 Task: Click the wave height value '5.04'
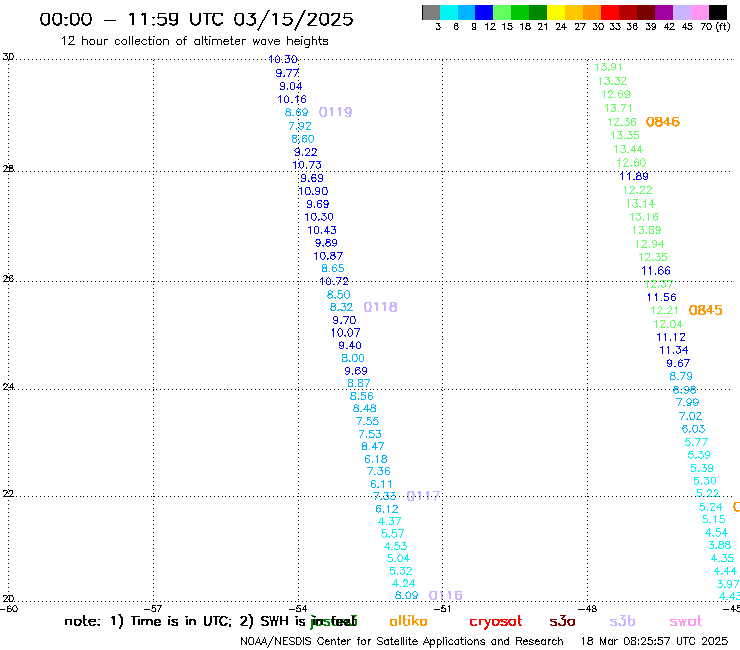point(398,558)
